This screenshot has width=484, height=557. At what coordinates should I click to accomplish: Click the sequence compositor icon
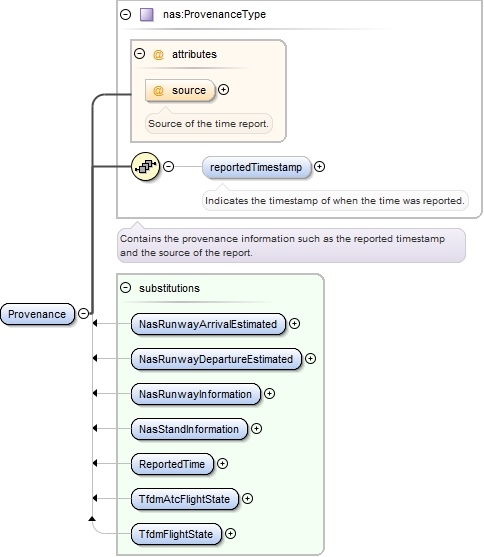coord(145,166)
